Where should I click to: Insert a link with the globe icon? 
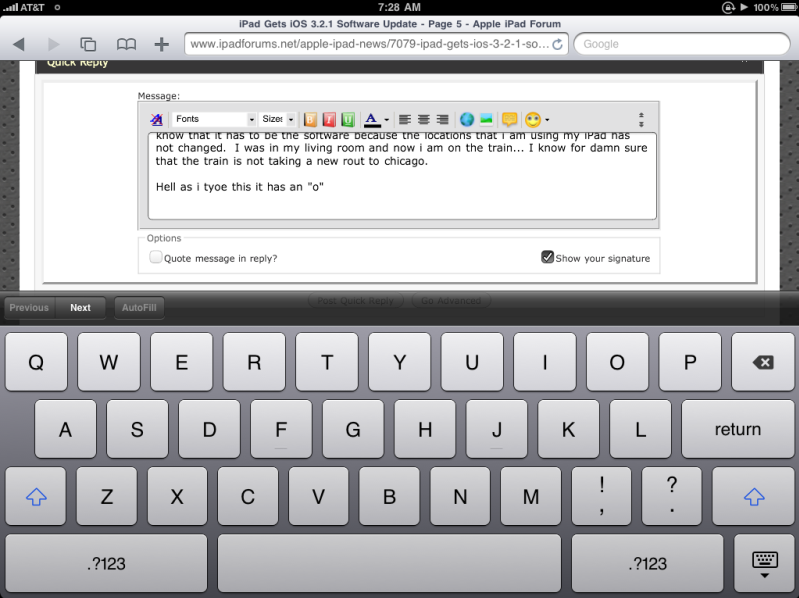[x=467, y=119]
